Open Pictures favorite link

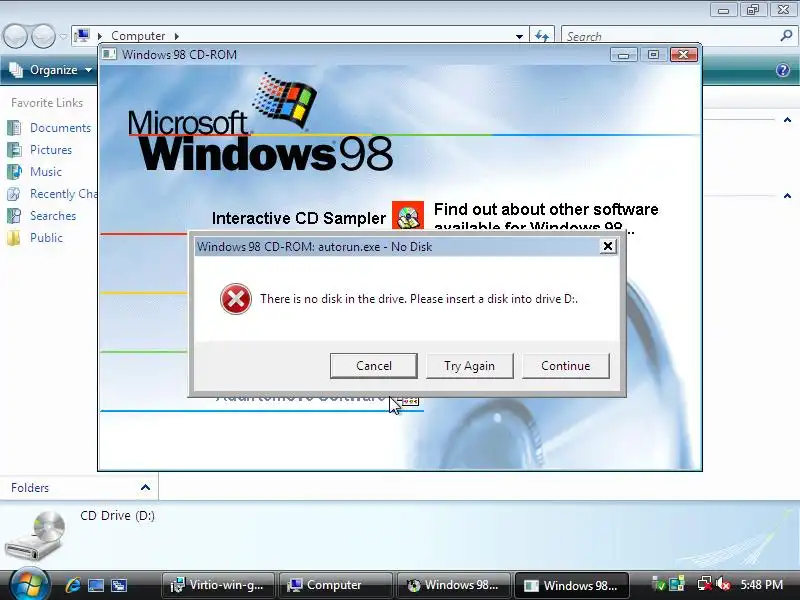[x=51, y=149]
